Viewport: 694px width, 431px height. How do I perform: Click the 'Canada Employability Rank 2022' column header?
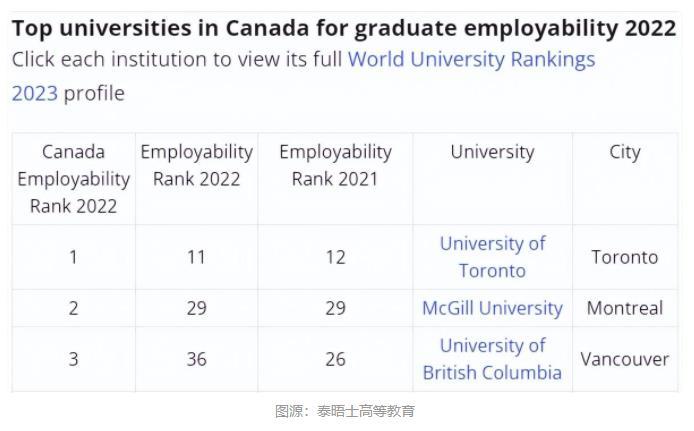tap(73, 179)
